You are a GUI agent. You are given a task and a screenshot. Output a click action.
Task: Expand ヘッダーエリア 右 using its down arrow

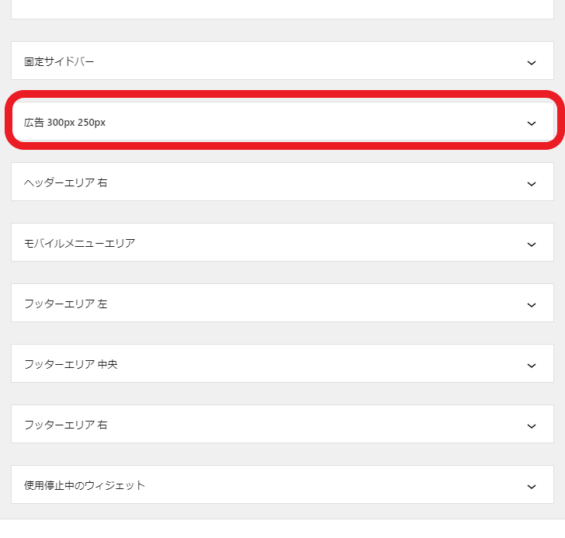click(531, 184)
